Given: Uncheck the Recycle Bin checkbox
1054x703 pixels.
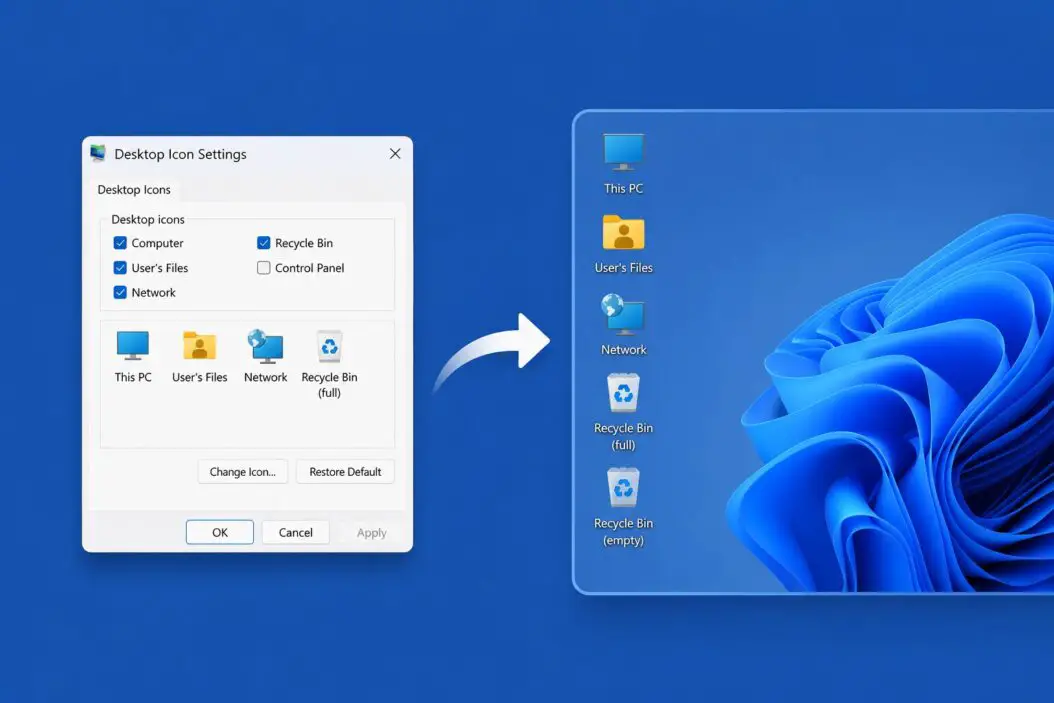Looking at the screenshot, I should [x=264, y=243].
